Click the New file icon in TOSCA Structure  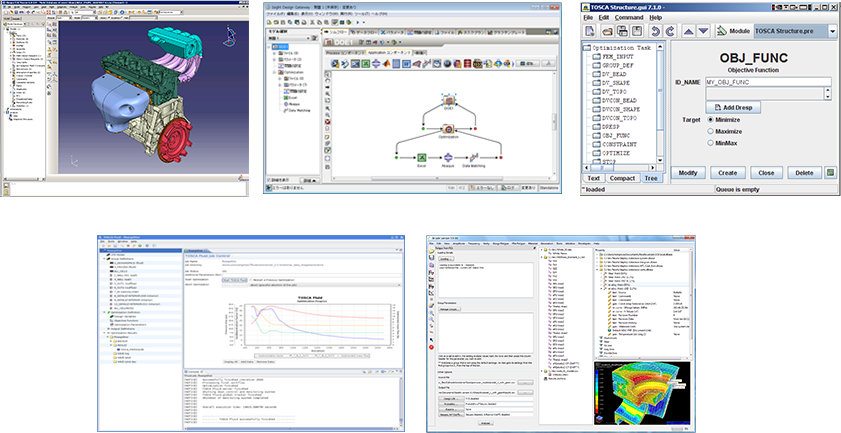[590, 31]
